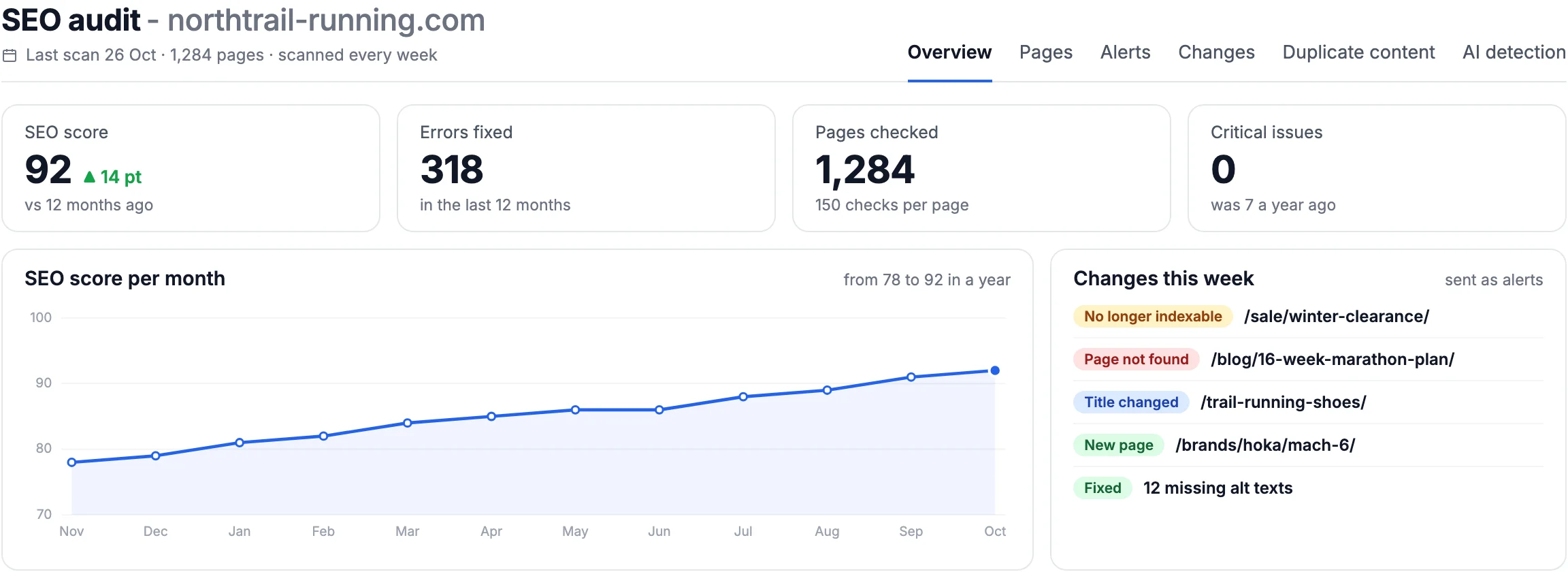Click the 'sent as alerts' label
Viewport: 1568px width, 572px height.
[x=1494, y=280]
